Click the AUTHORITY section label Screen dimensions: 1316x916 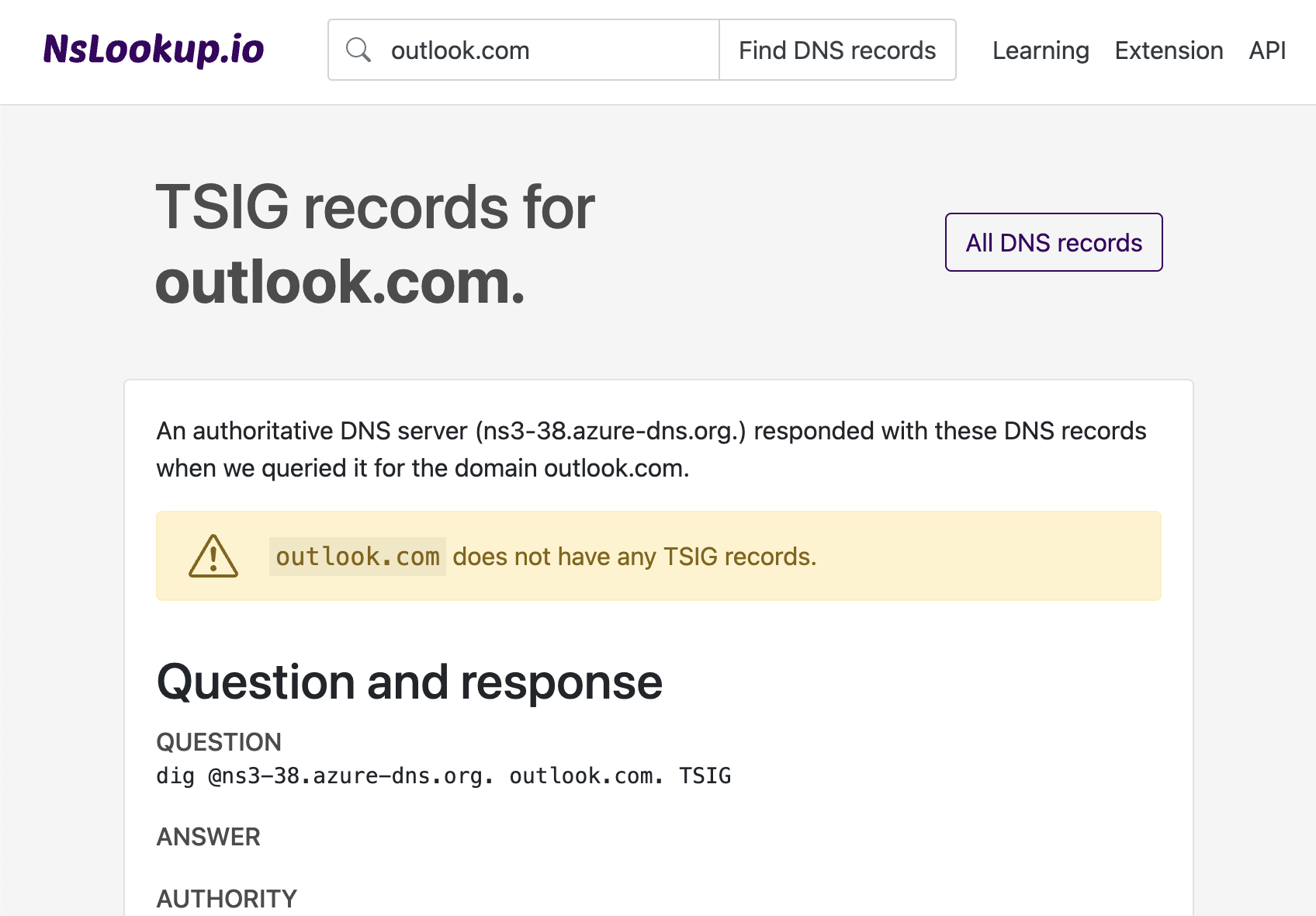point(226,898)
